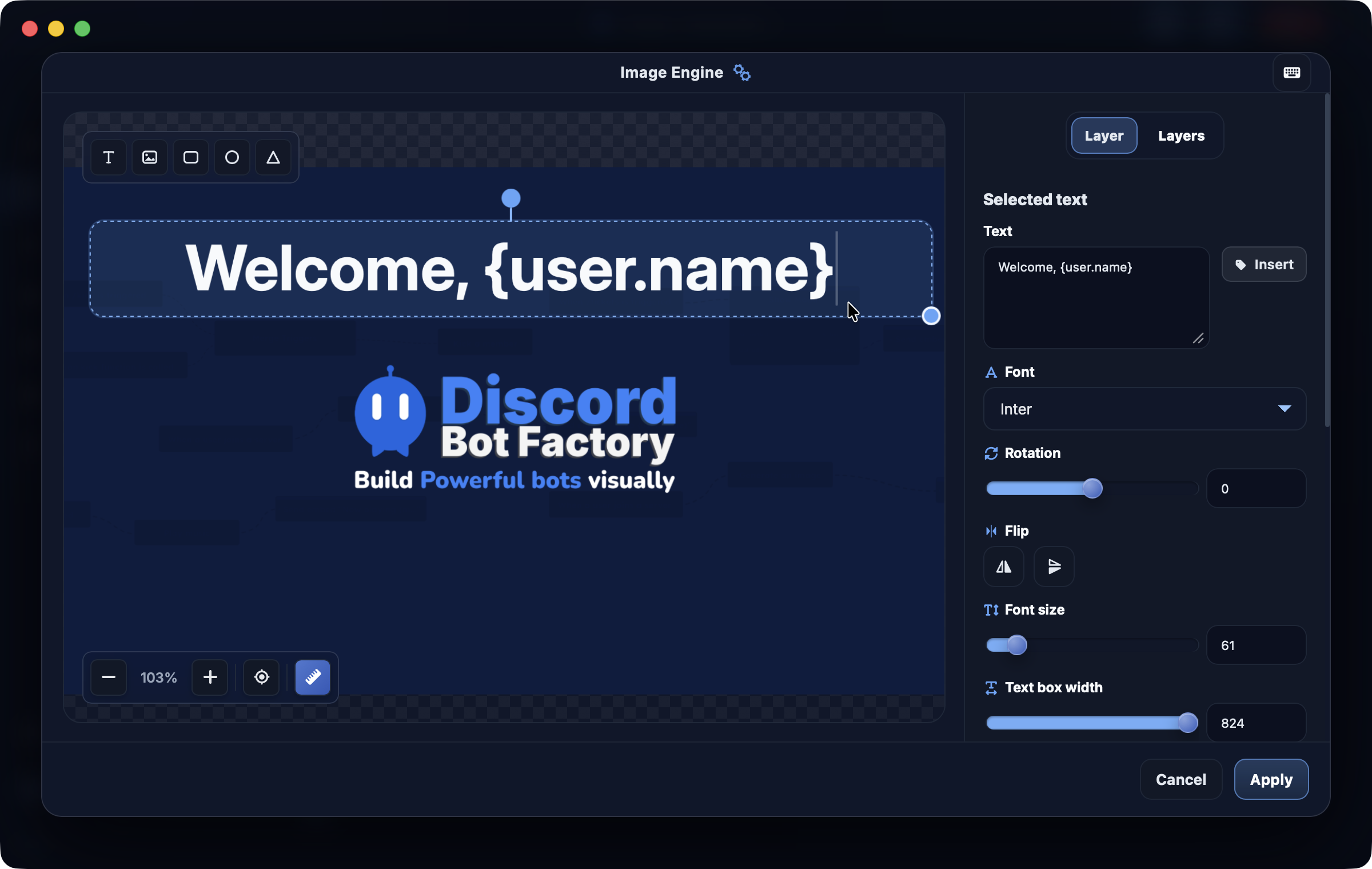Click the Font size icon
1372x869 pixels.
click(x=991, y=610)
